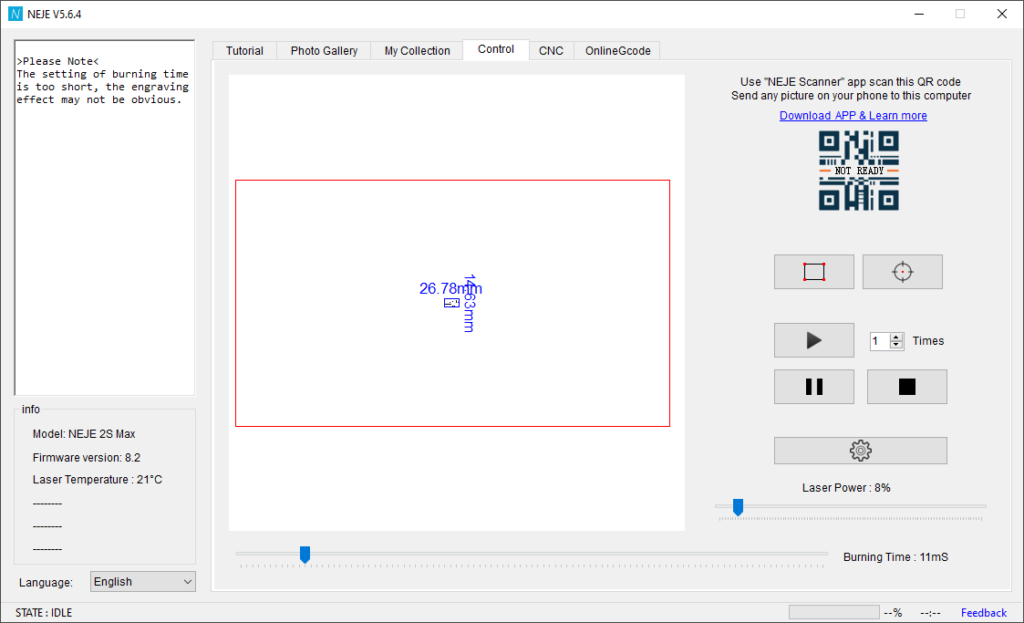1024x623 pixels.
Task: Open the Language dropdown
Action: [x=143, y=582]
